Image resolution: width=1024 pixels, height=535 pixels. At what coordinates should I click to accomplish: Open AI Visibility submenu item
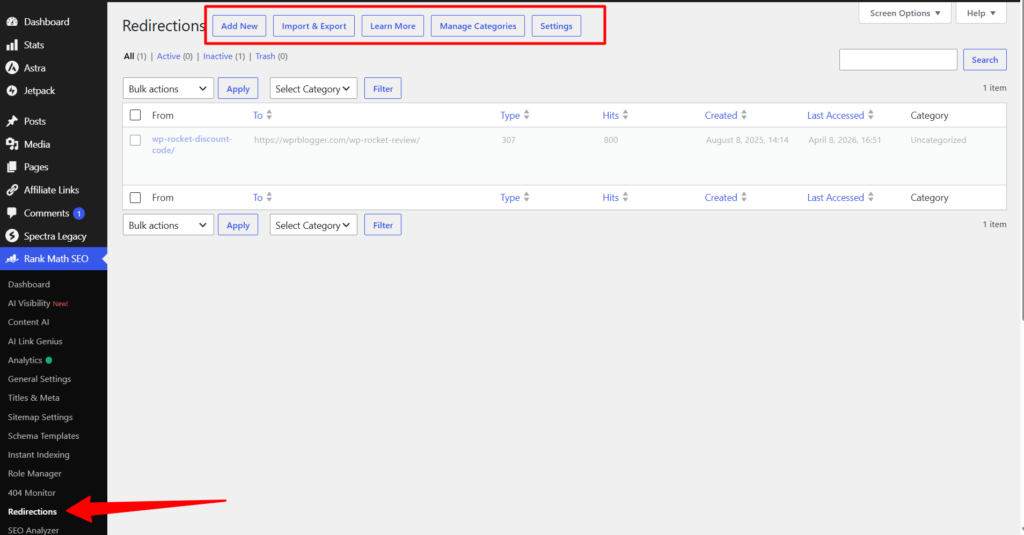point(38,303)
